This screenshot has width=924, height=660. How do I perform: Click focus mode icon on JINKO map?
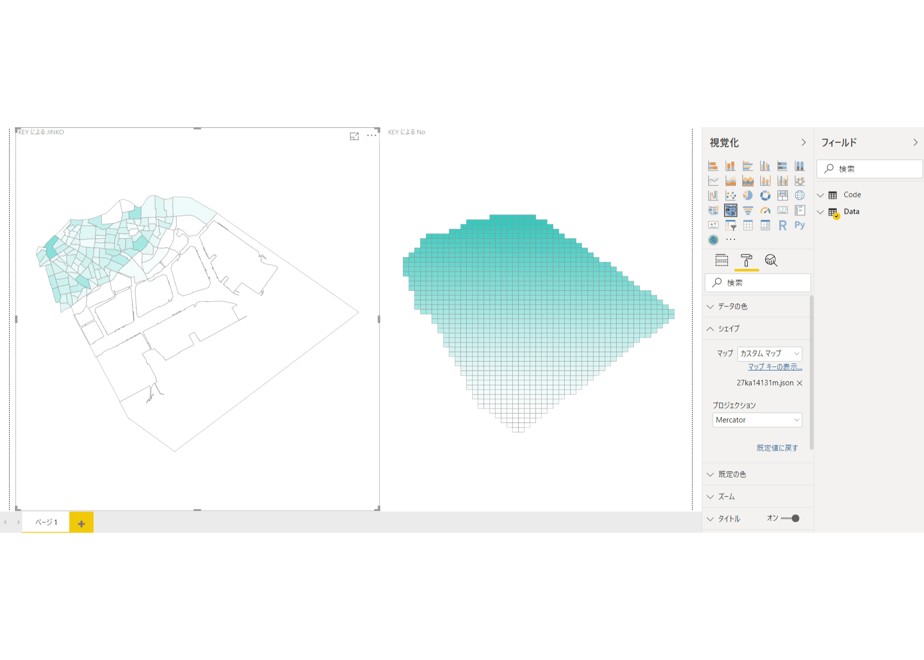[354, 136]
